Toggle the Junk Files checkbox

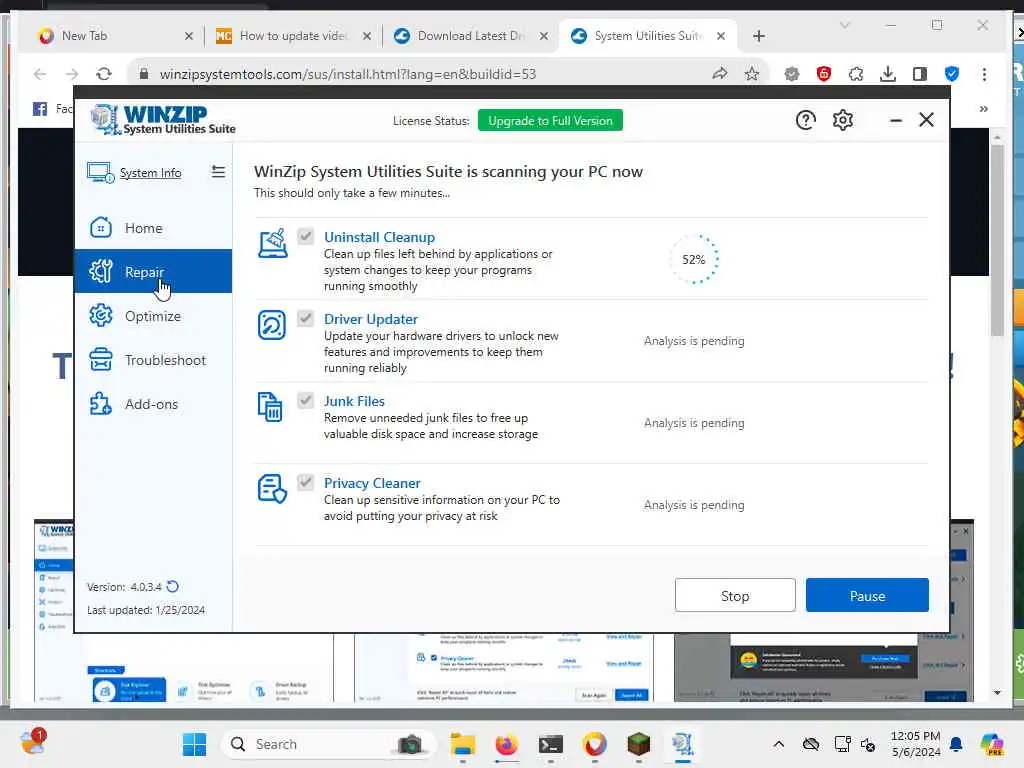(306, 400)
